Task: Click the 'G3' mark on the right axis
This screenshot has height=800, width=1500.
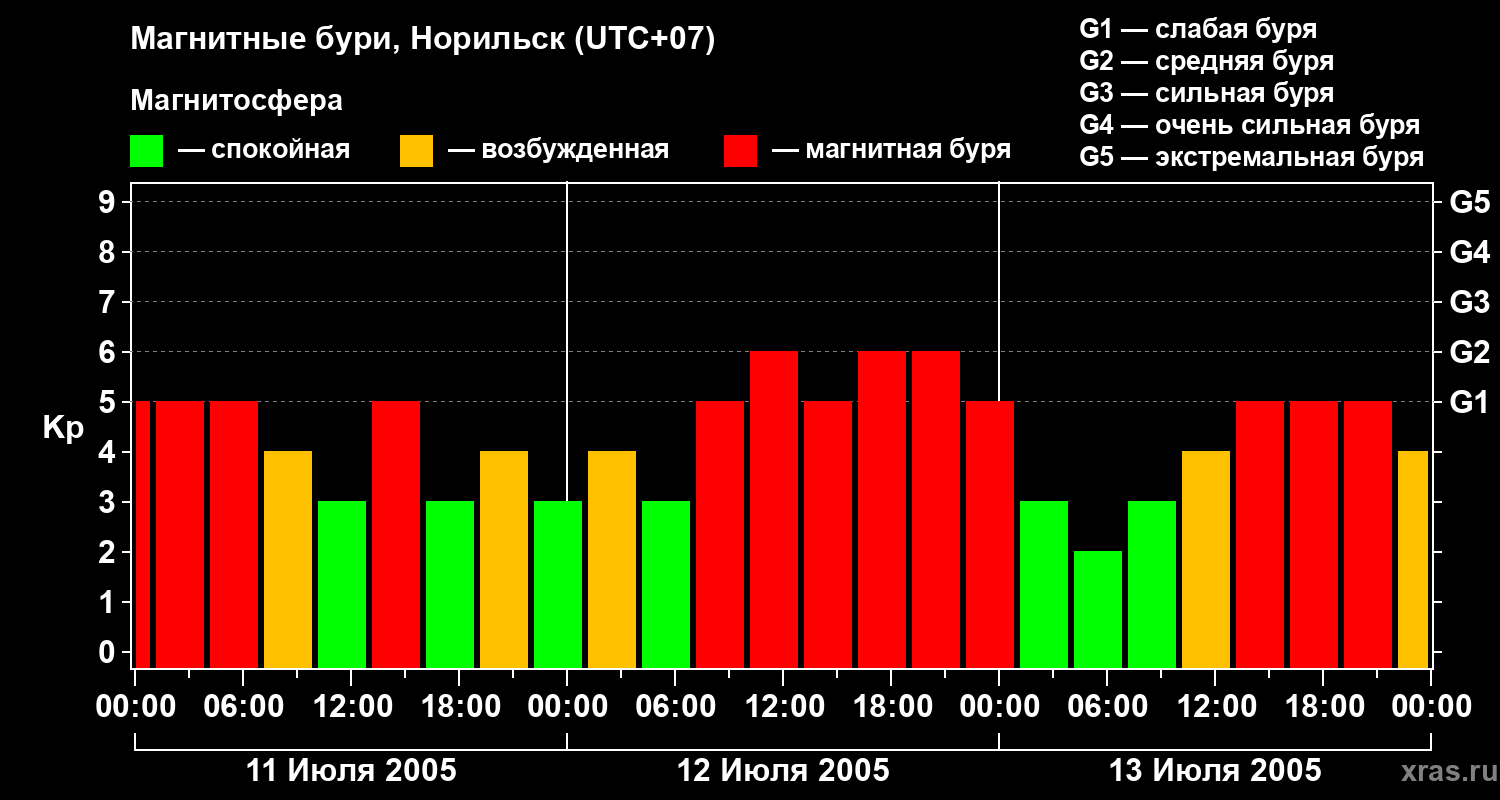Action: click(x=1469, y=302)
